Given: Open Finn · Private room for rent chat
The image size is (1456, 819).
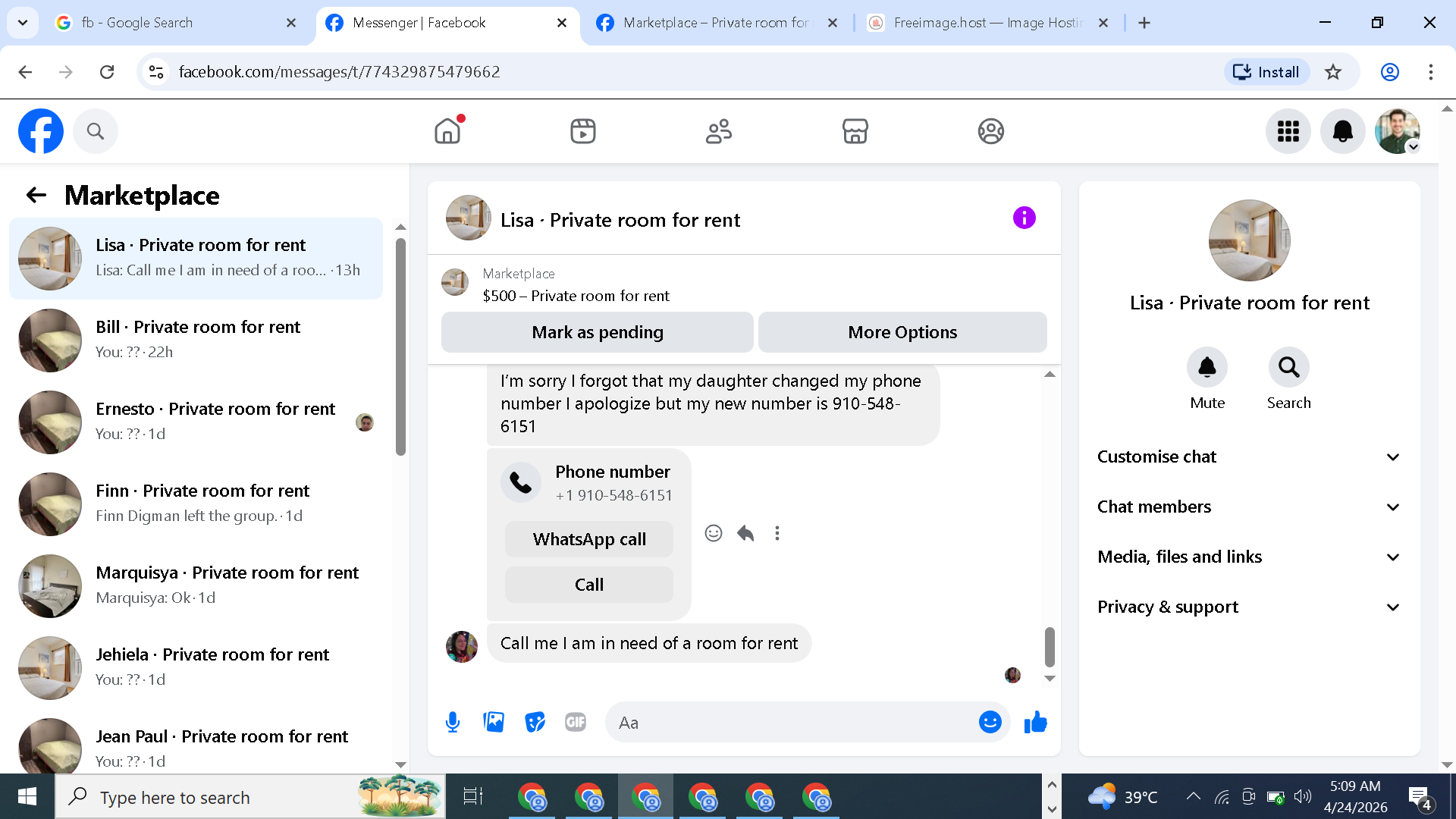Looking at the screenshot, I should tap(196, 504).
